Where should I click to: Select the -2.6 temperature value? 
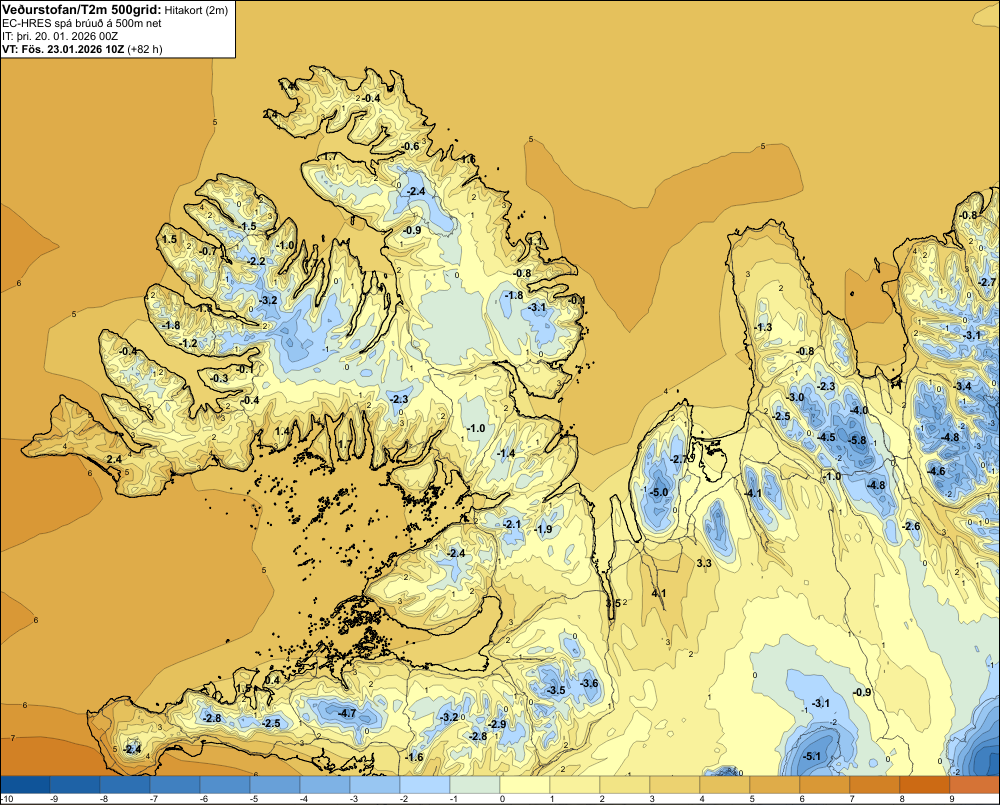[x=911, y=526]
